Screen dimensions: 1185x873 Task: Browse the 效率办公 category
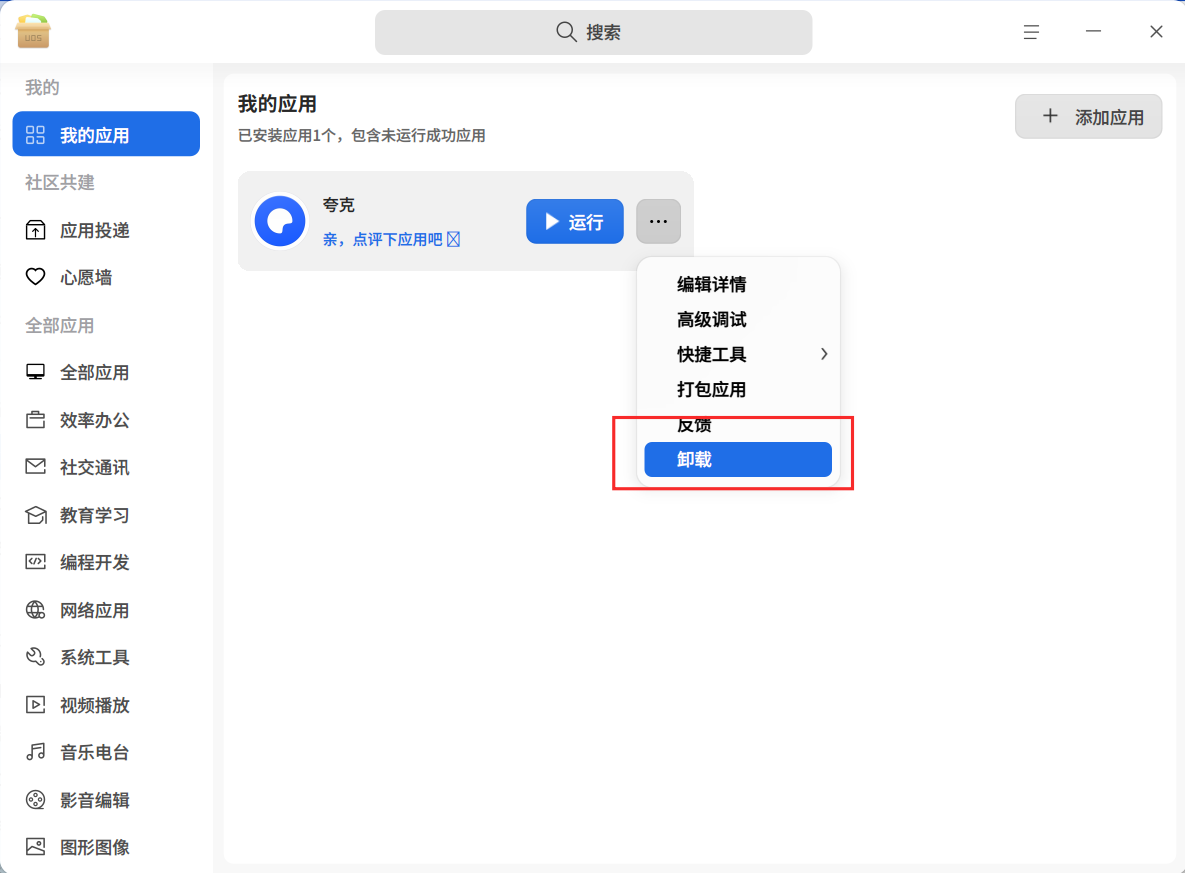(x=106, y=419)
